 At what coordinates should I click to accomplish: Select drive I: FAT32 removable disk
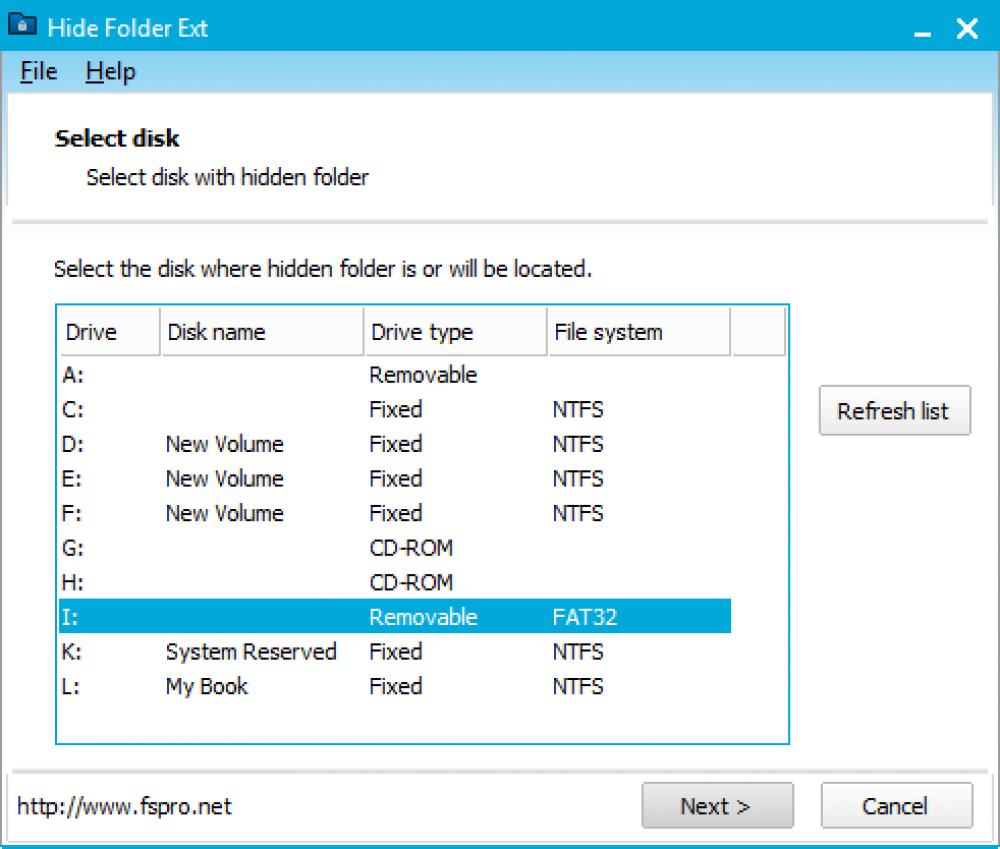[300, 617]
